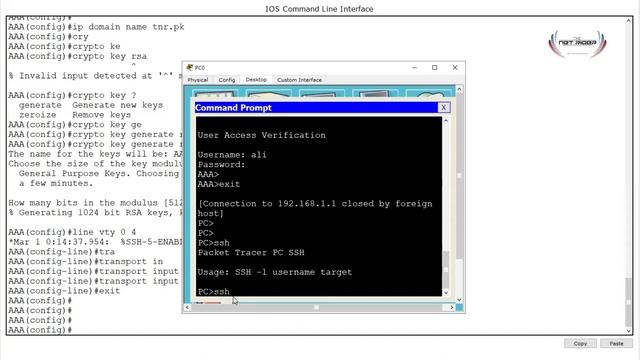This screenshot has width=640, height=360.
Task: Click the 'AAA(config)#crypto key ?' line
Action: point(72,96)
